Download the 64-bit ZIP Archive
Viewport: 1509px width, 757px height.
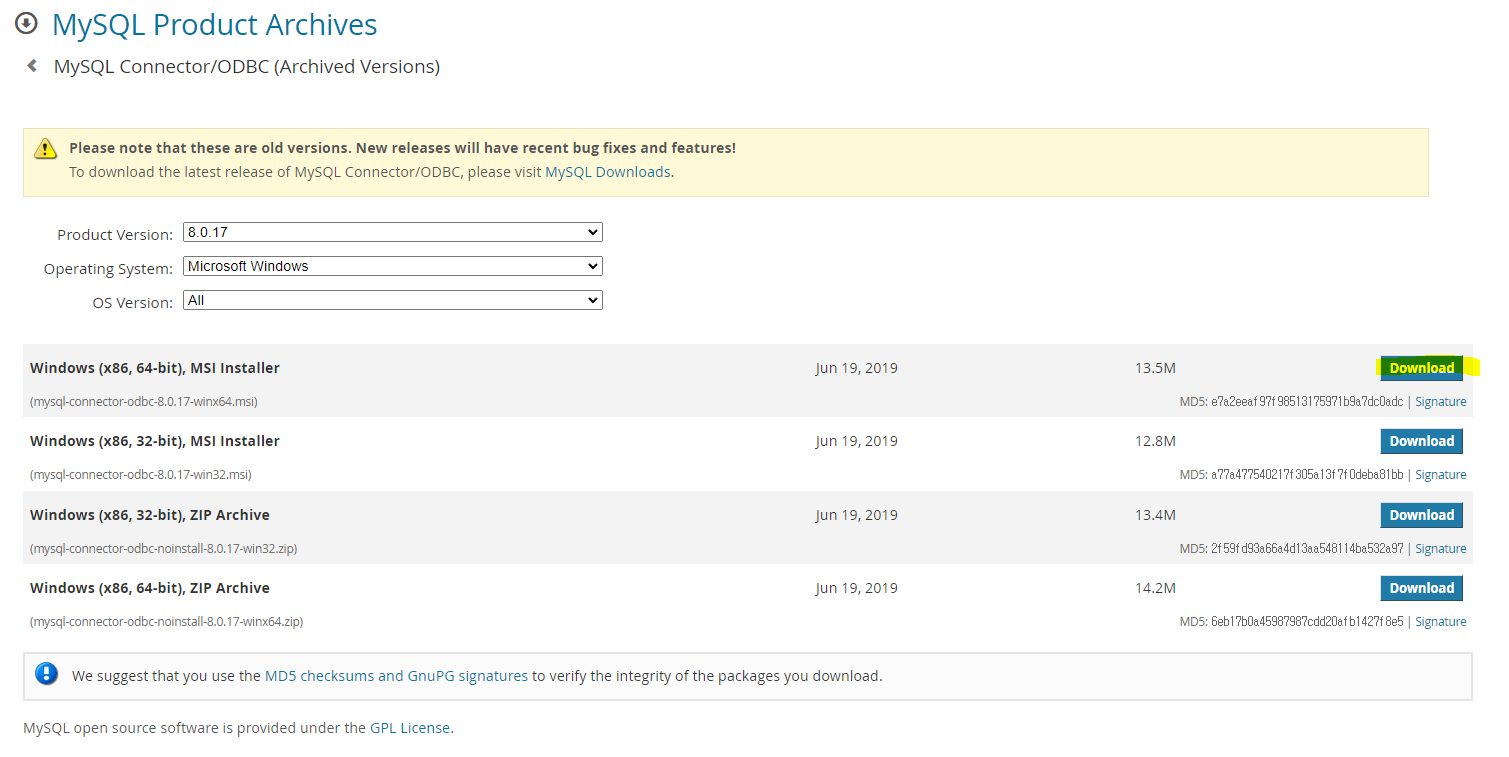pyautogui.click(x=1421, y=588)
